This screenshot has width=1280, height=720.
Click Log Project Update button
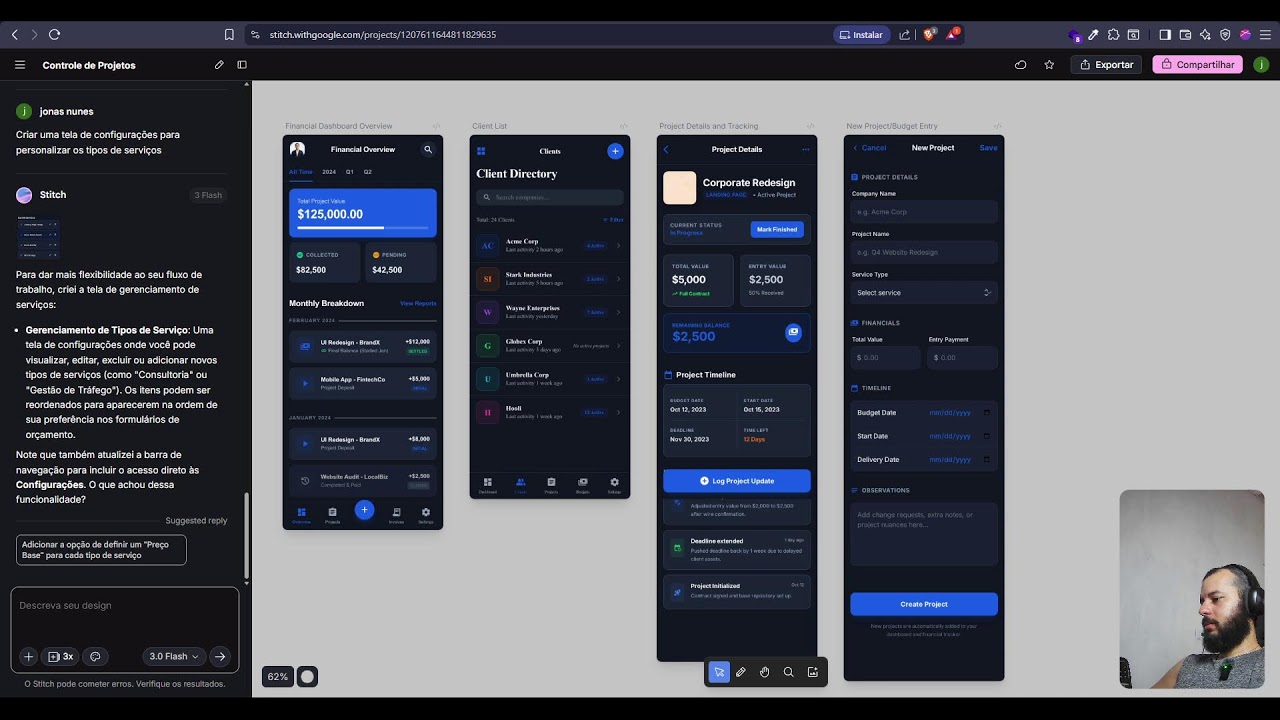point(737,481)
